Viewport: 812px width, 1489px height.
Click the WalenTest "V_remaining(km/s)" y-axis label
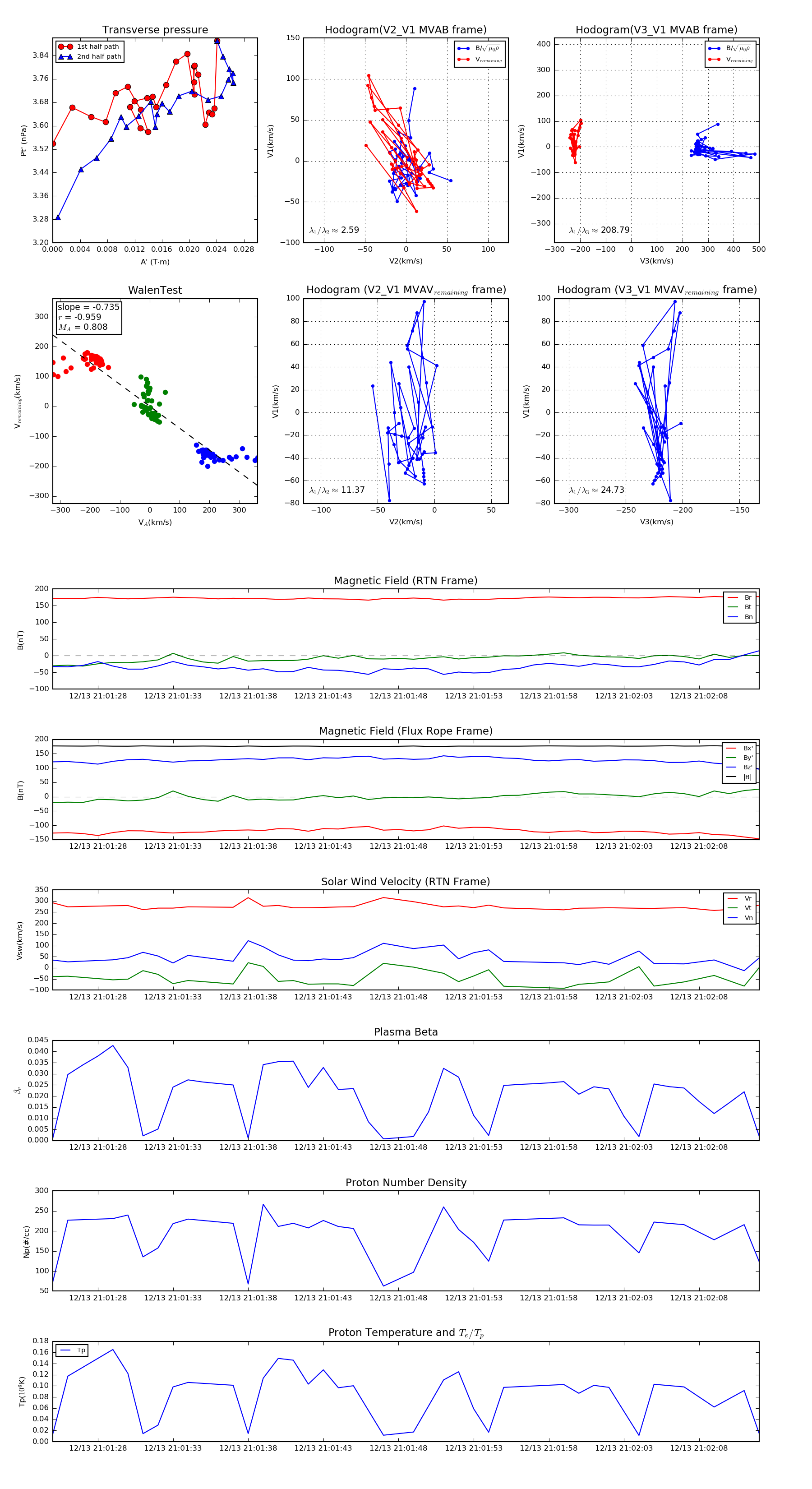(18, 401)
